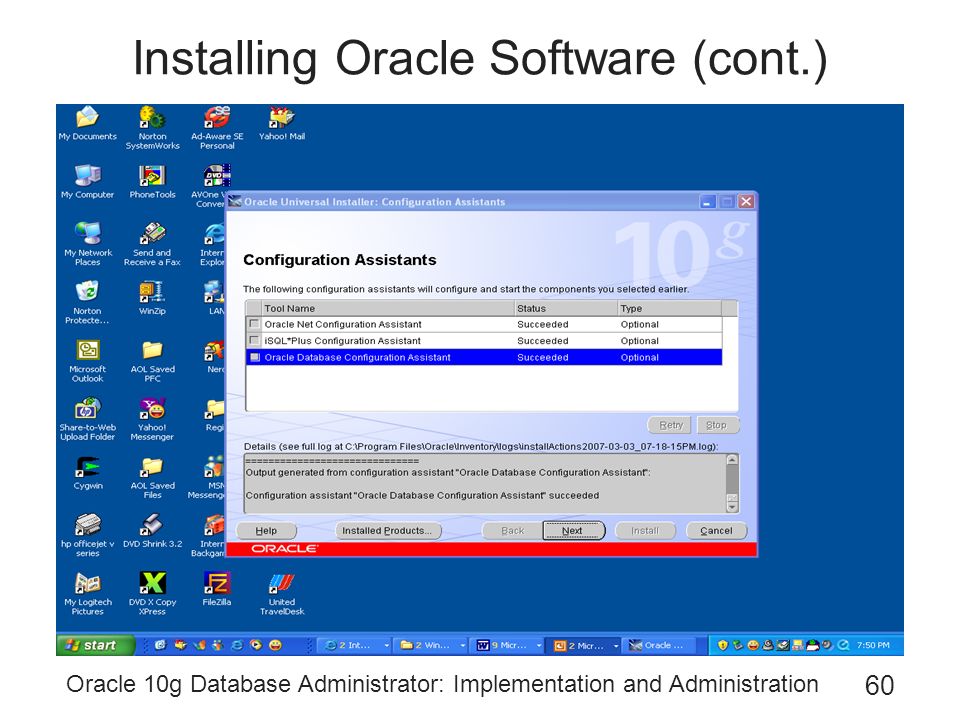
Task: Tick the iSQL*Plus Configuration Assistant checkbox
Action: click(x=254, y=340)
